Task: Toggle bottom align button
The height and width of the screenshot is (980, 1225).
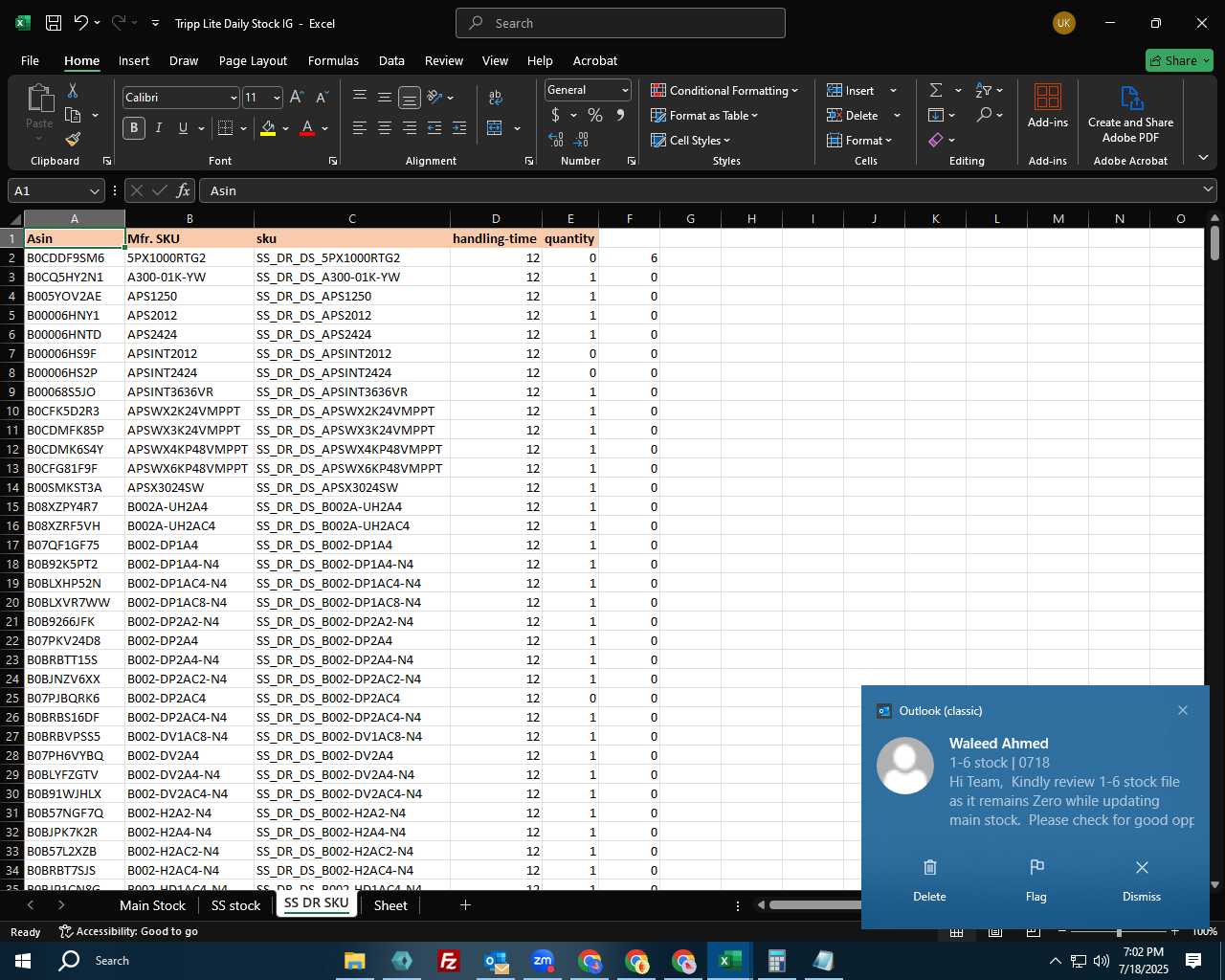Action: (410, 97)
